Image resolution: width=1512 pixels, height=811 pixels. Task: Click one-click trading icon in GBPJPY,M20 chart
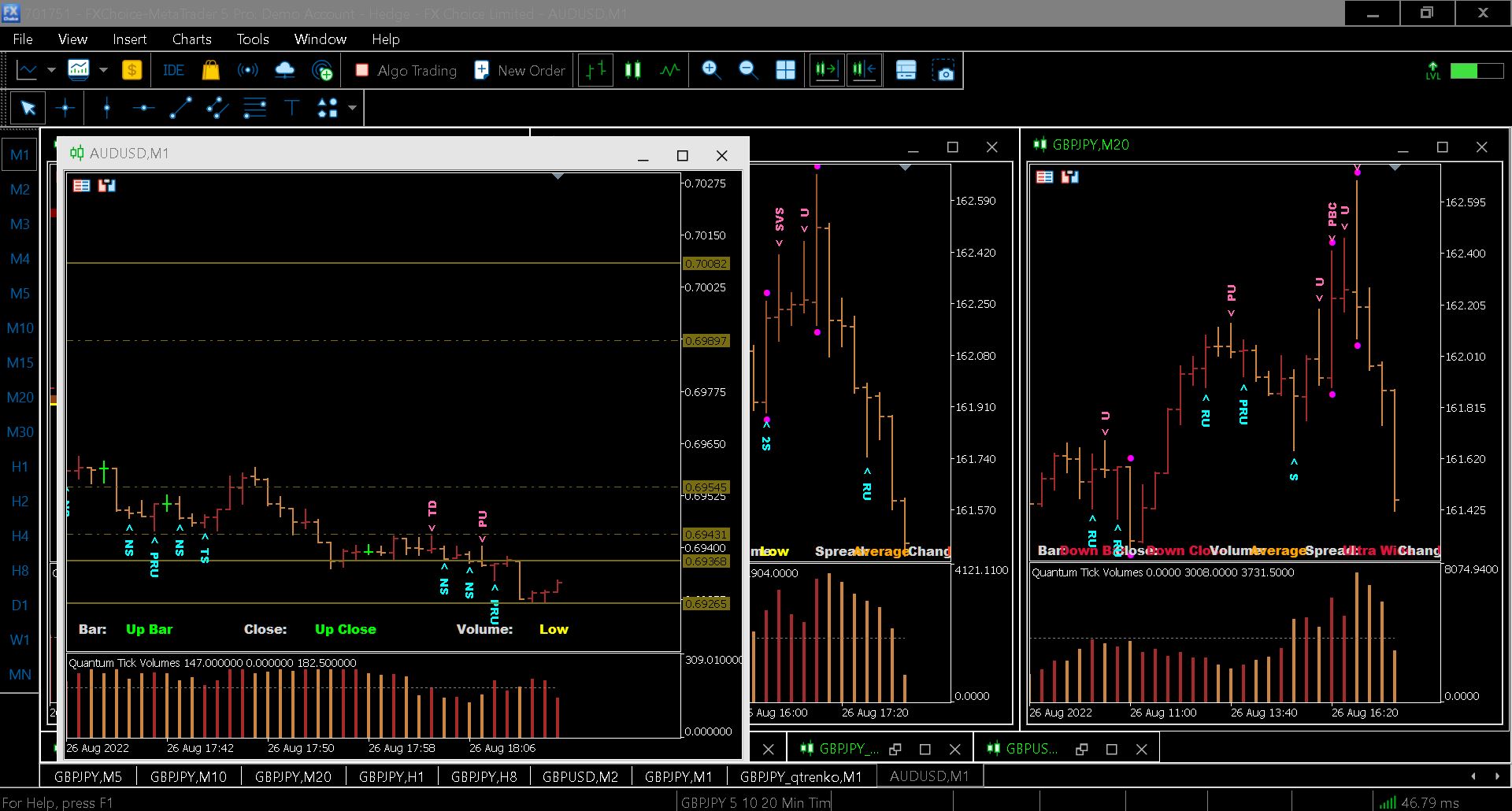coord(1045,177)
